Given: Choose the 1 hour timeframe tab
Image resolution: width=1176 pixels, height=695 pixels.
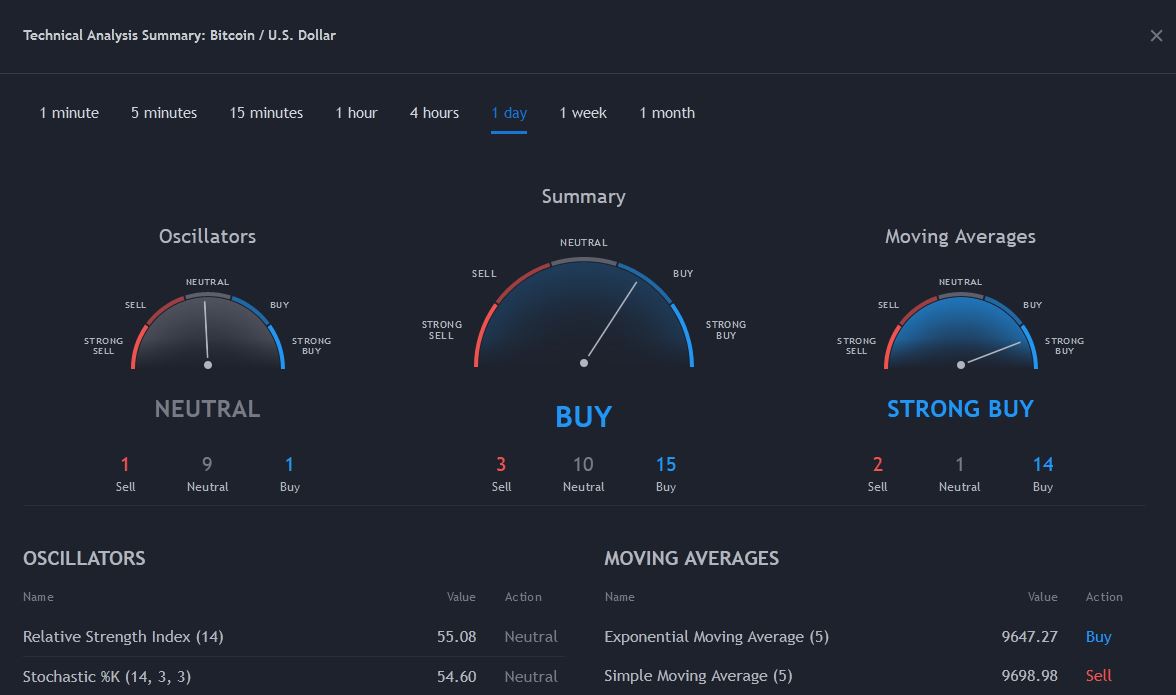Looking at the screenshot, I should coord(356,113).
